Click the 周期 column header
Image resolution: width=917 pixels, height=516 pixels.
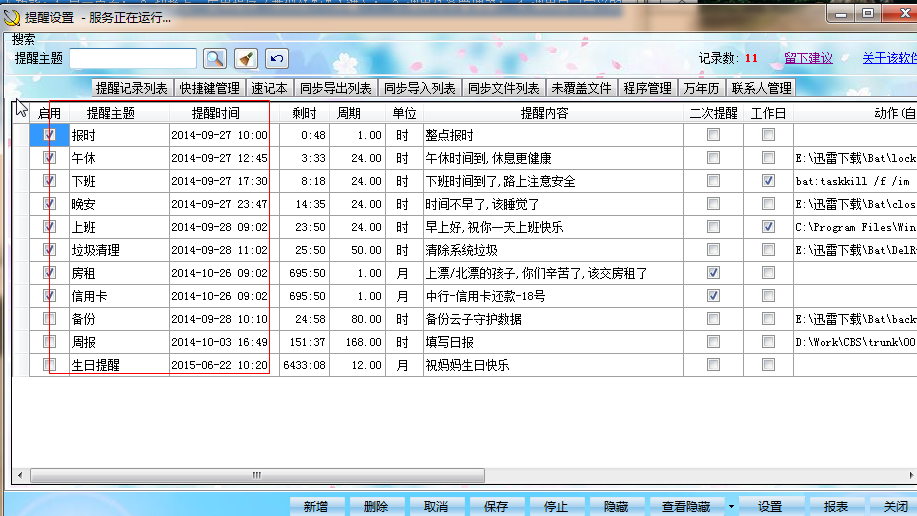(x=357, y=113)
